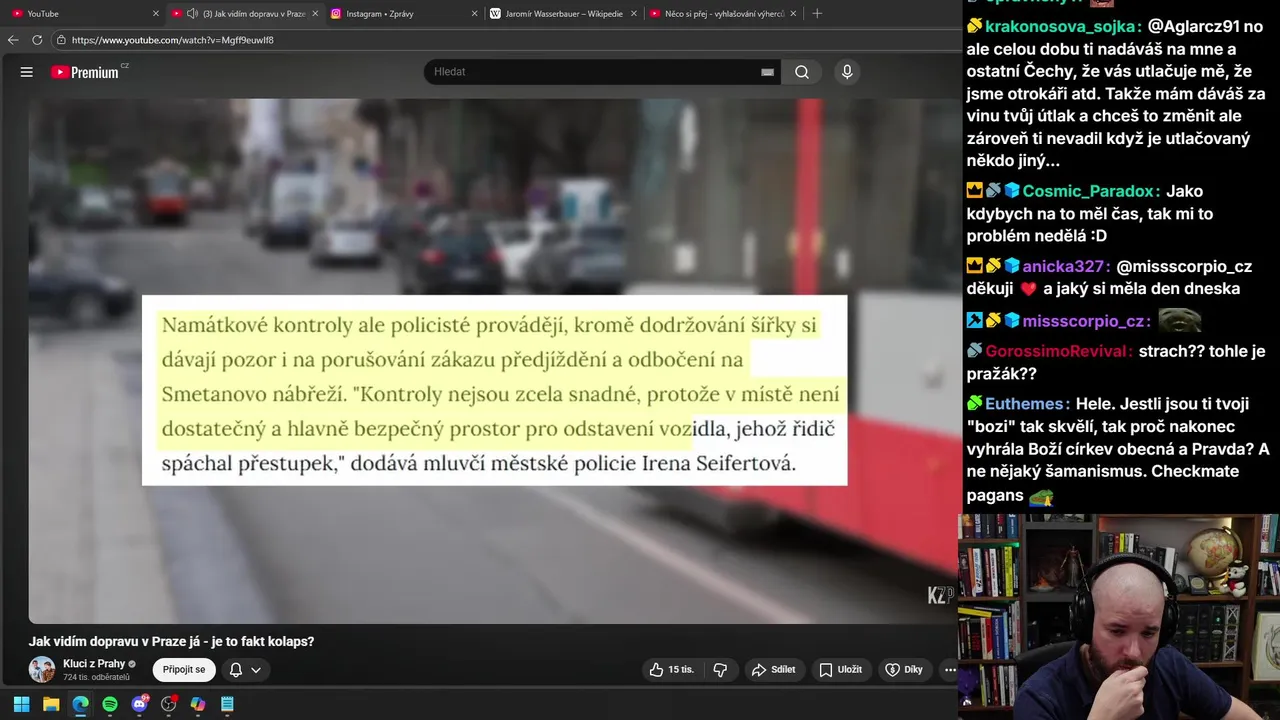Screen dimensions: 1280x720
Task: Close the Wikipedia tab
Action: tap(633, 13)
